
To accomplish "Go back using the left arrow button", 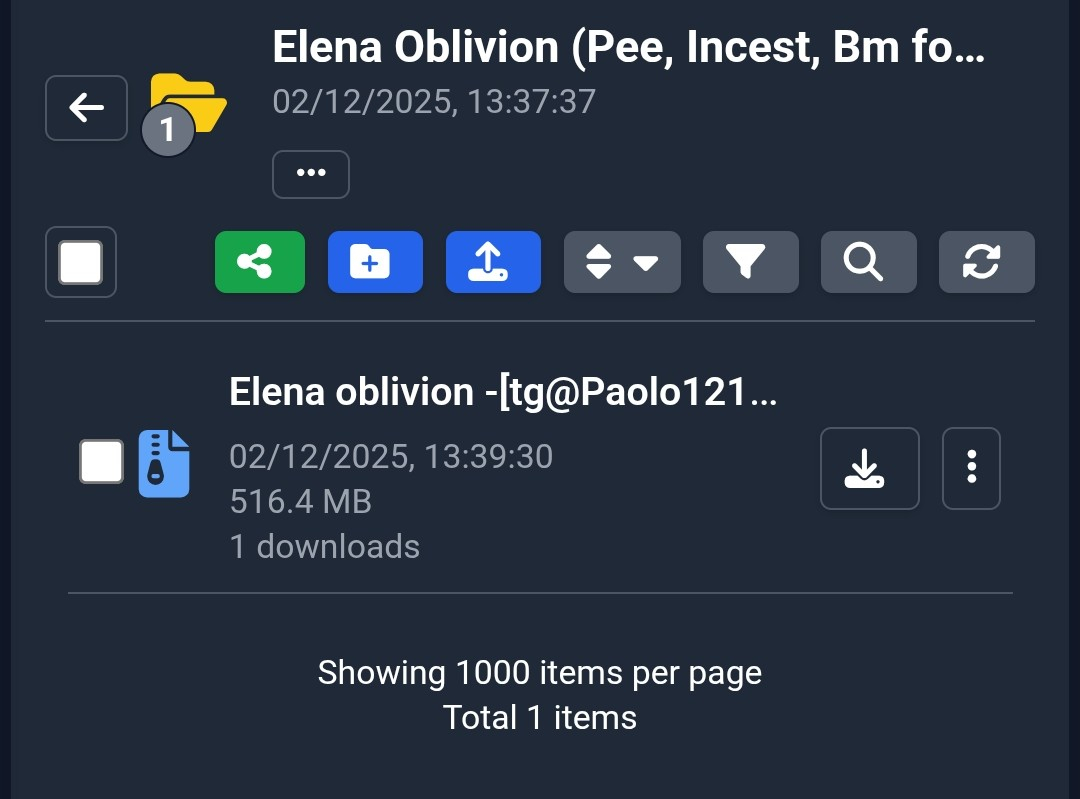I will point(86,108).
